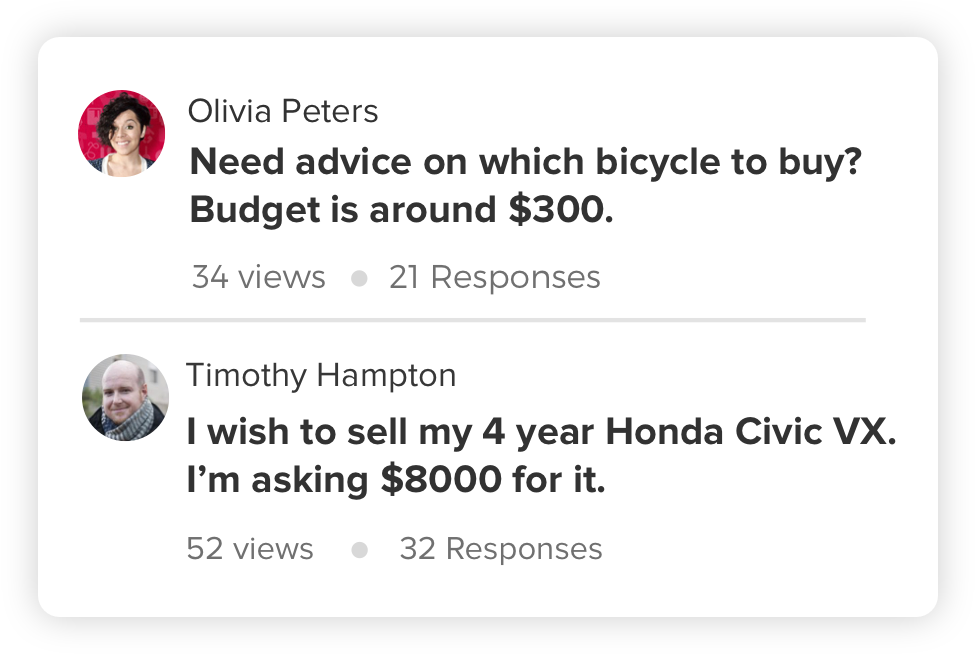Image resolution: width=976 pixels, height=654 pixels.
Task: Click the "34 views" counter
Action: click(x=259, y=277)
